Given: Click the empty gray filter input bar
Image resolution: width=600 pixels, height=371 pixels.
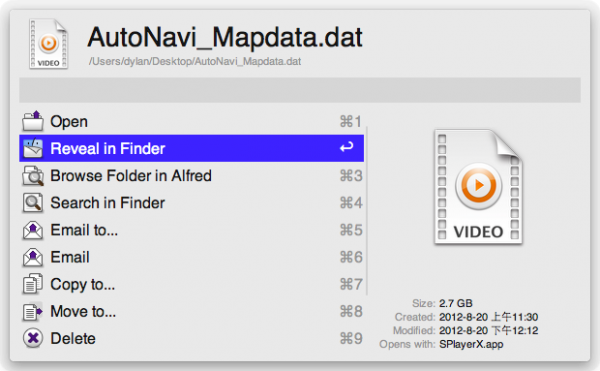Looking at the screenshot, I should coord(300,90).
